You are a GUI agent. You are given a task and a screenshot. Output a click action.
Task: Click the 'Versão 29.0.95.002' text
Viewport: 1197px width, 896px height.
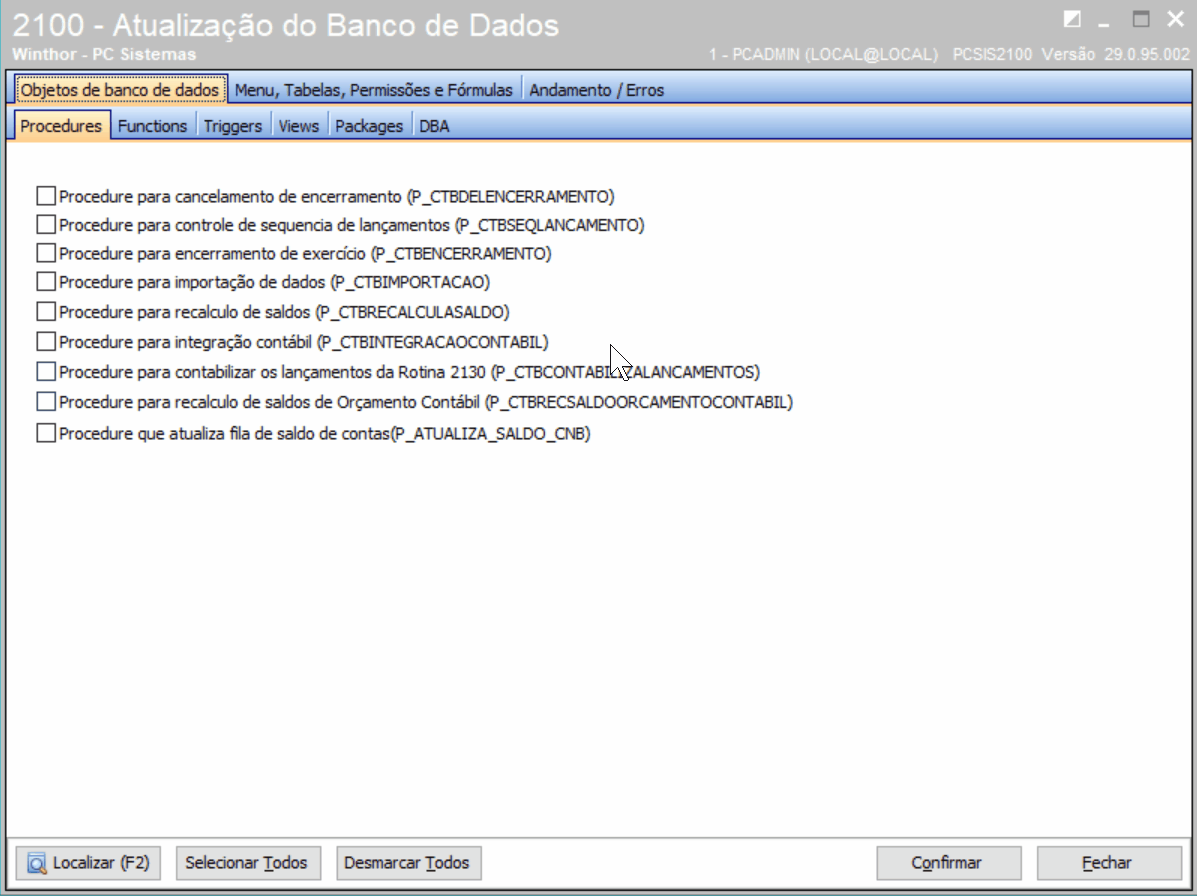coord(1115,54)
